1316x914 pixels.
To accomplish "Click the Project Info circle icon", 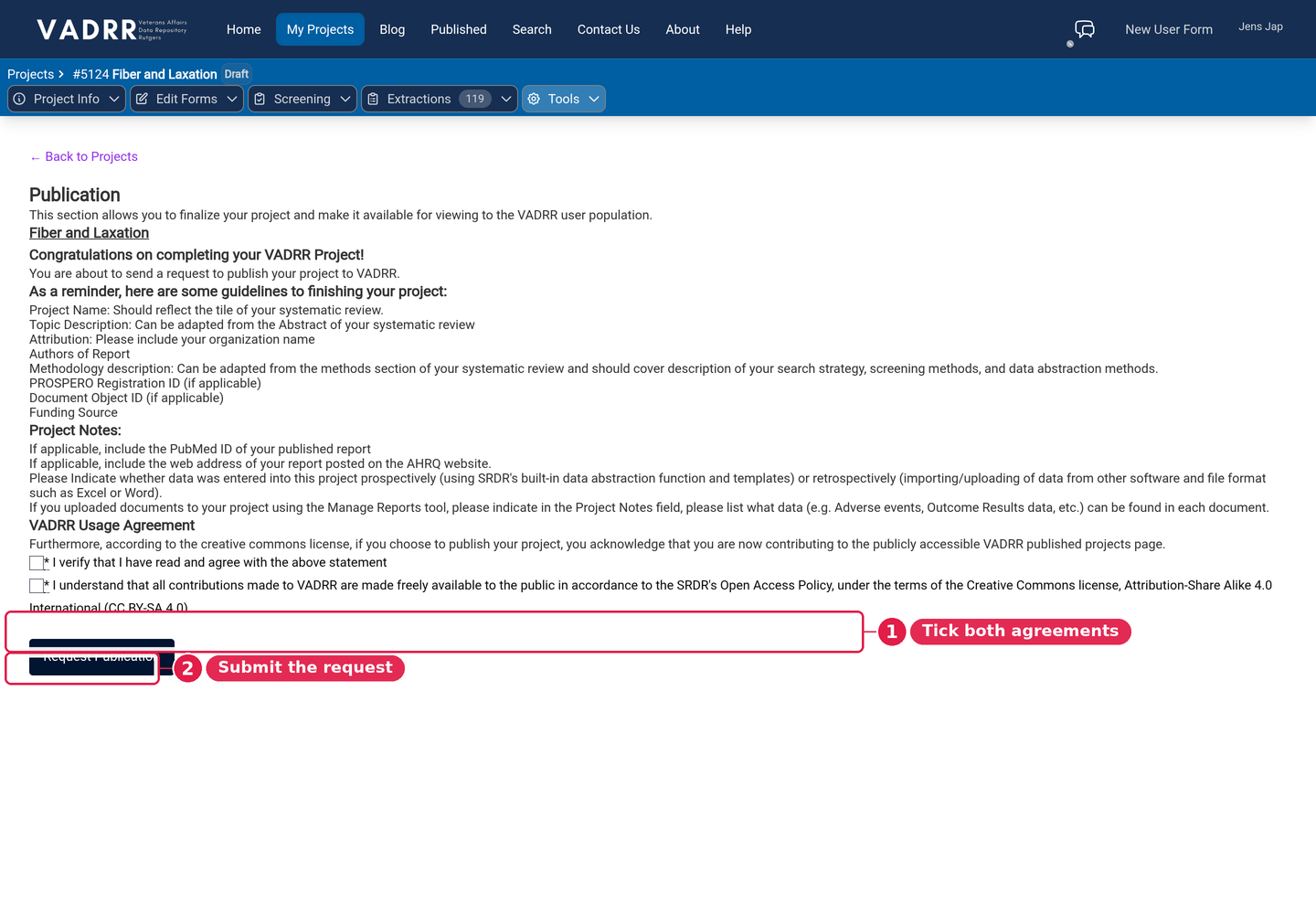I will point(19,99).
